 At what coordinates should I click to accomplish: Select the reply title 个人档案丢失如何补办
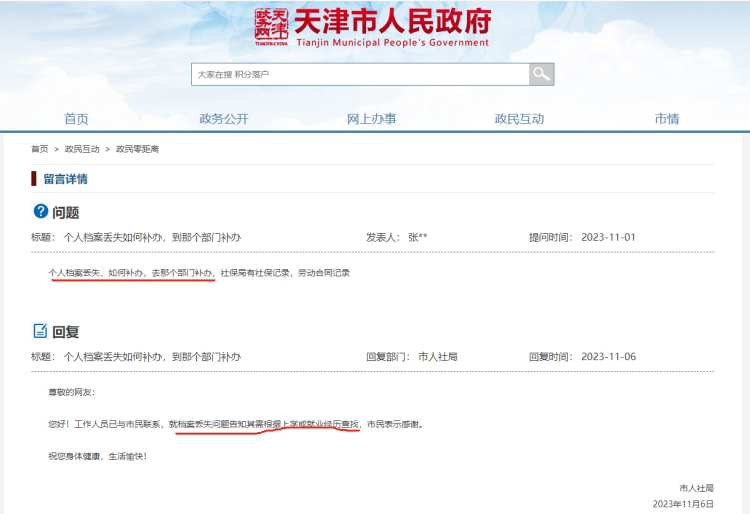(153, 357)
